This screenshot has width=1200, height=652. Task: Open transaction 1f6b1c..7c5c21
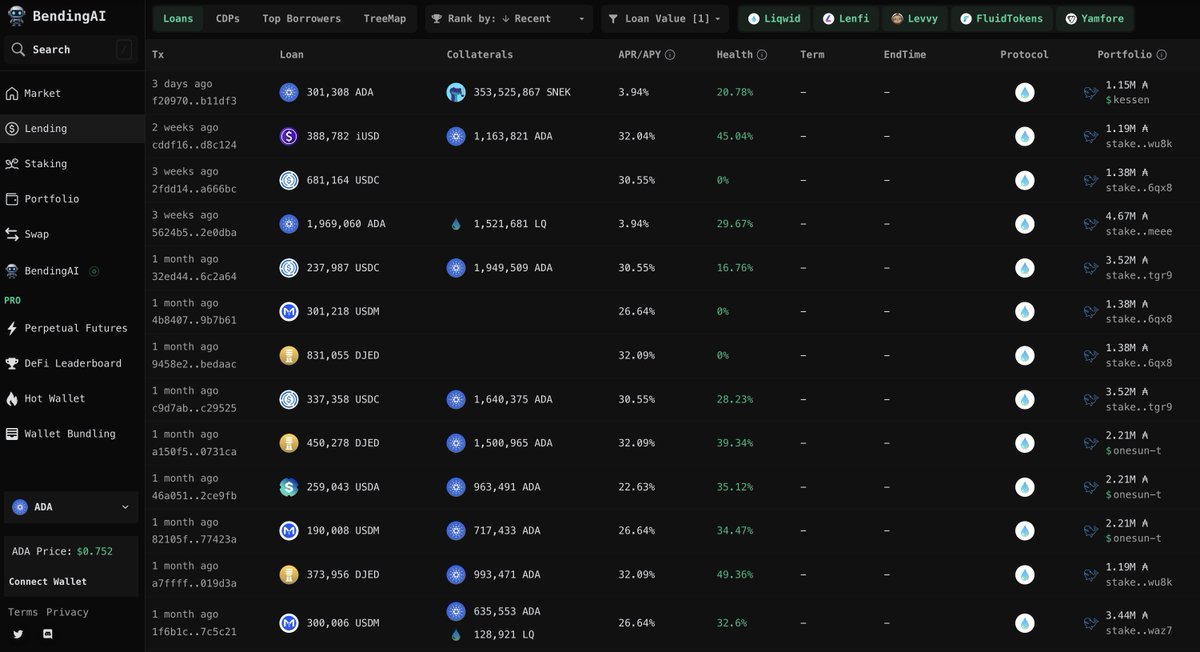pyautogui.click(x=194, y=631)
